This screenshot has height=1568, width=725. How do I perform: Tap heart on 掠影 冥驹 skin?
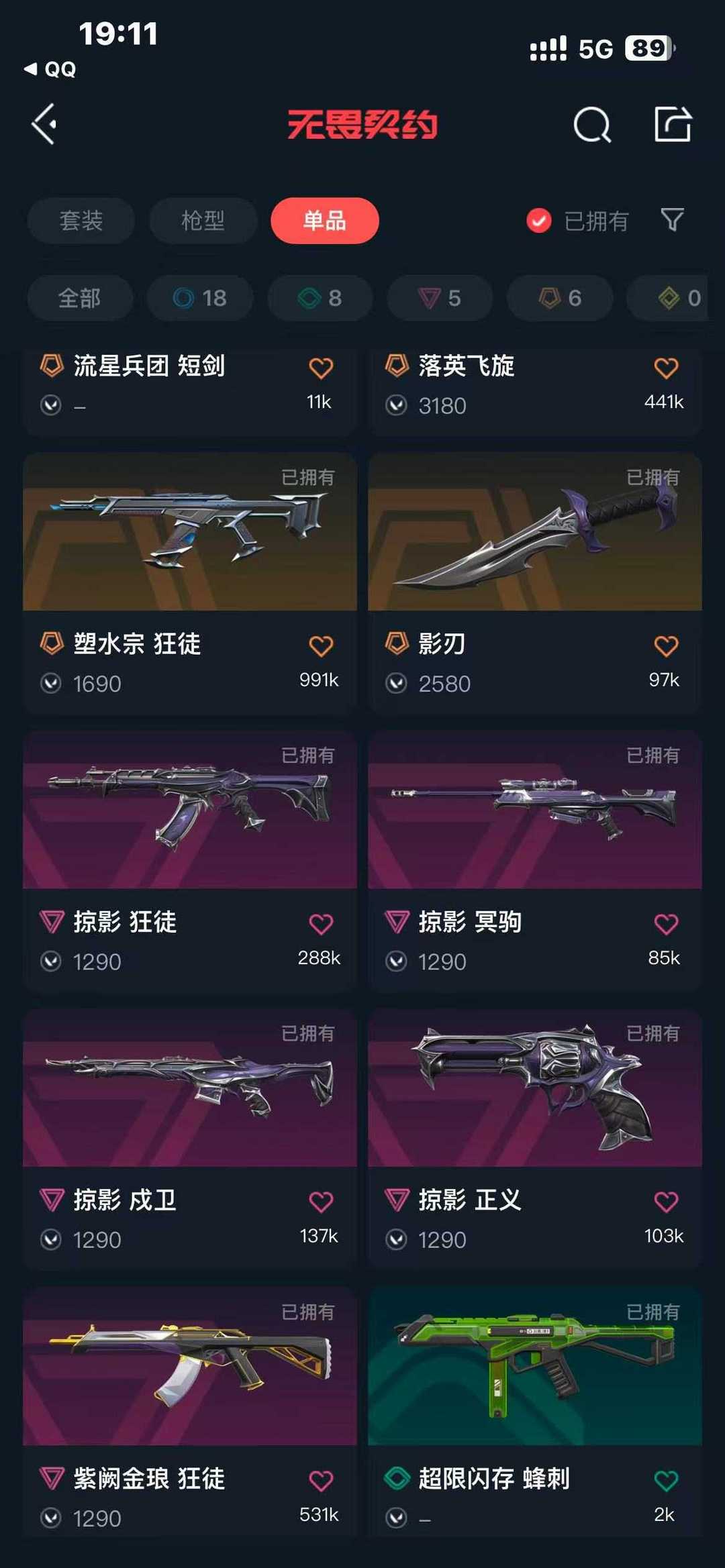pos(666,924)
